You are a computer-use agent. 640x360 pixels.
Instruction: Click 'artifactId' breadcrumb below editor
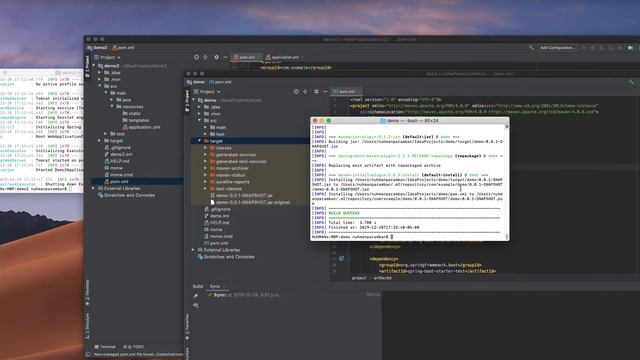pyautogui.click(x=382, y=278)
